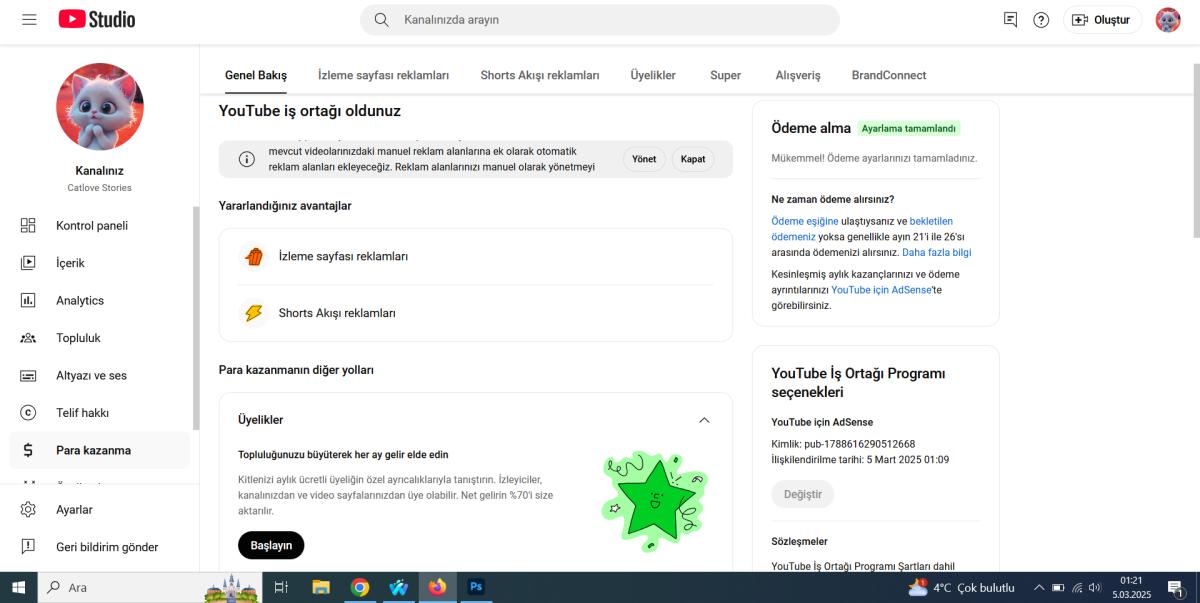Image resolution: width=1200 pixels, height=603 pixels.
Task: Click the Değiştir button
Action: coord(802,494)
